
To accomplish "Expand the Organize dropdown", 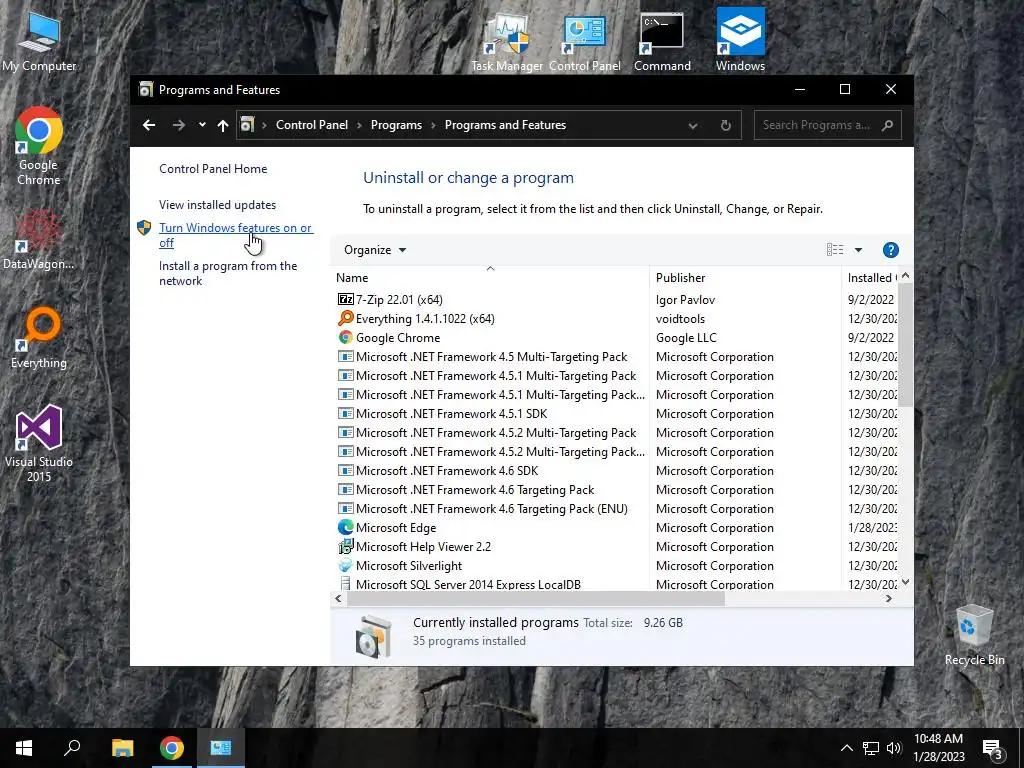I will coord(375,250).
